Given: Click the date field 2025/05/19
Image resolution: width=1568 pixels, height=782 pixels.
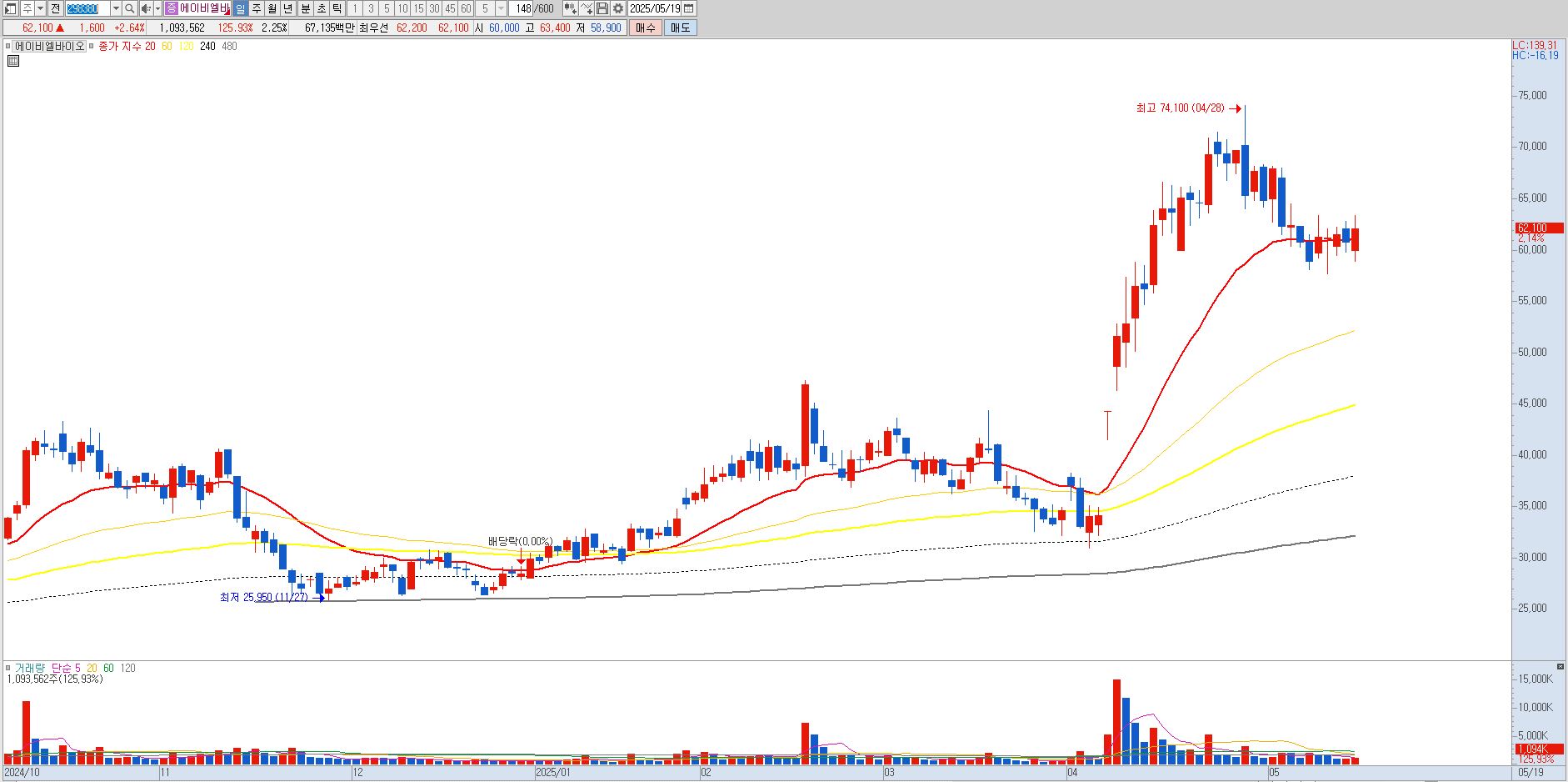Looking at the screenshot, I should (x=655, y=8).
